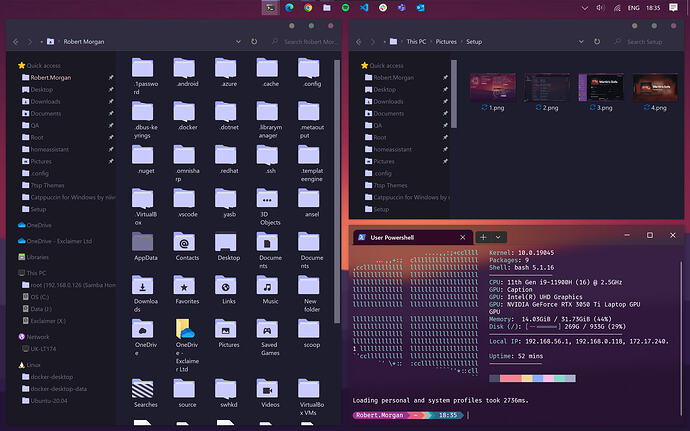Close the User Powershell tab
The width and height of the screenshot is (690, 431).
pyautogui.click(x=462, y=237)
